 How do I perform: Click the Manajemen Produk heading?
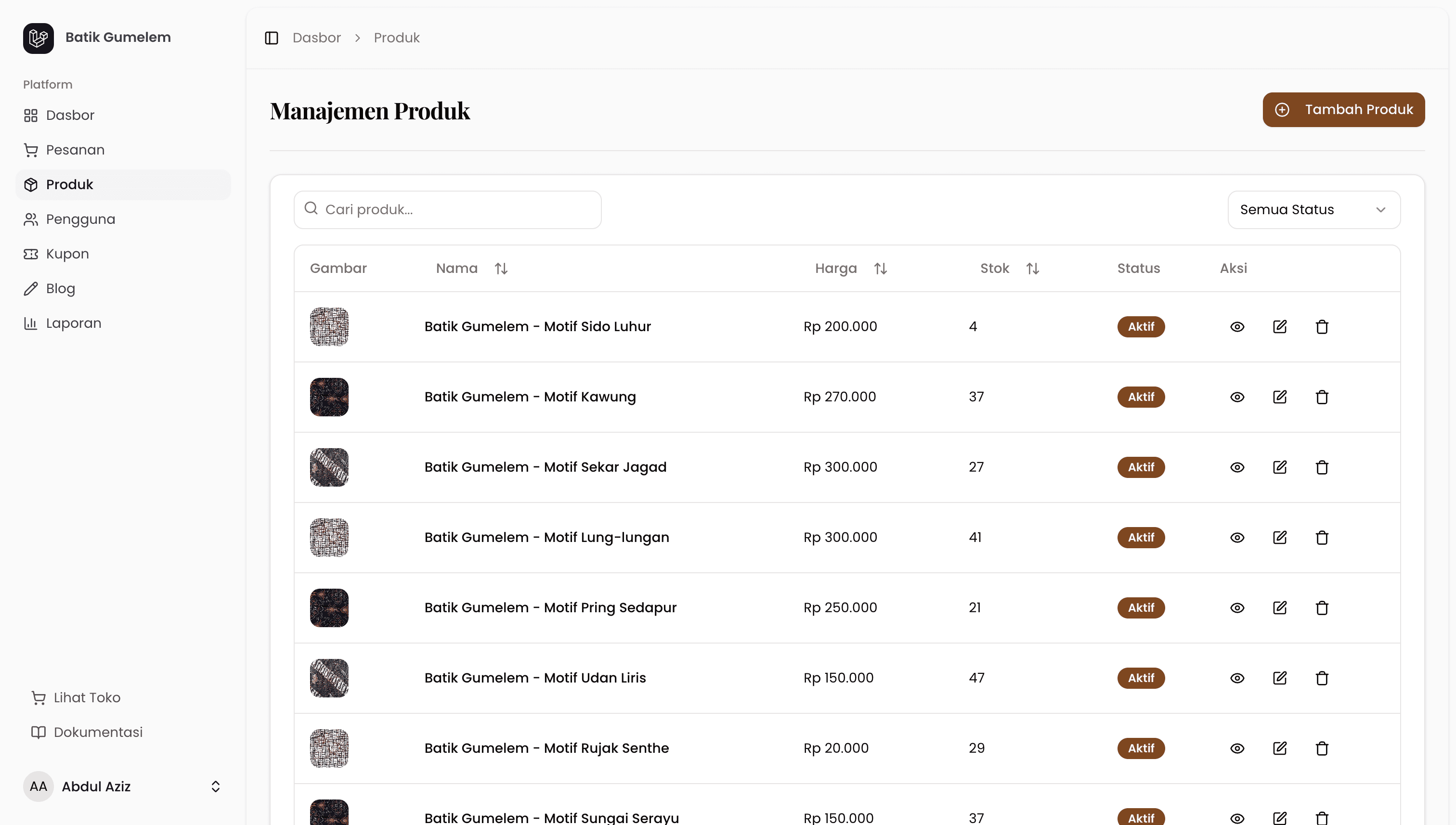click(370, 111)
